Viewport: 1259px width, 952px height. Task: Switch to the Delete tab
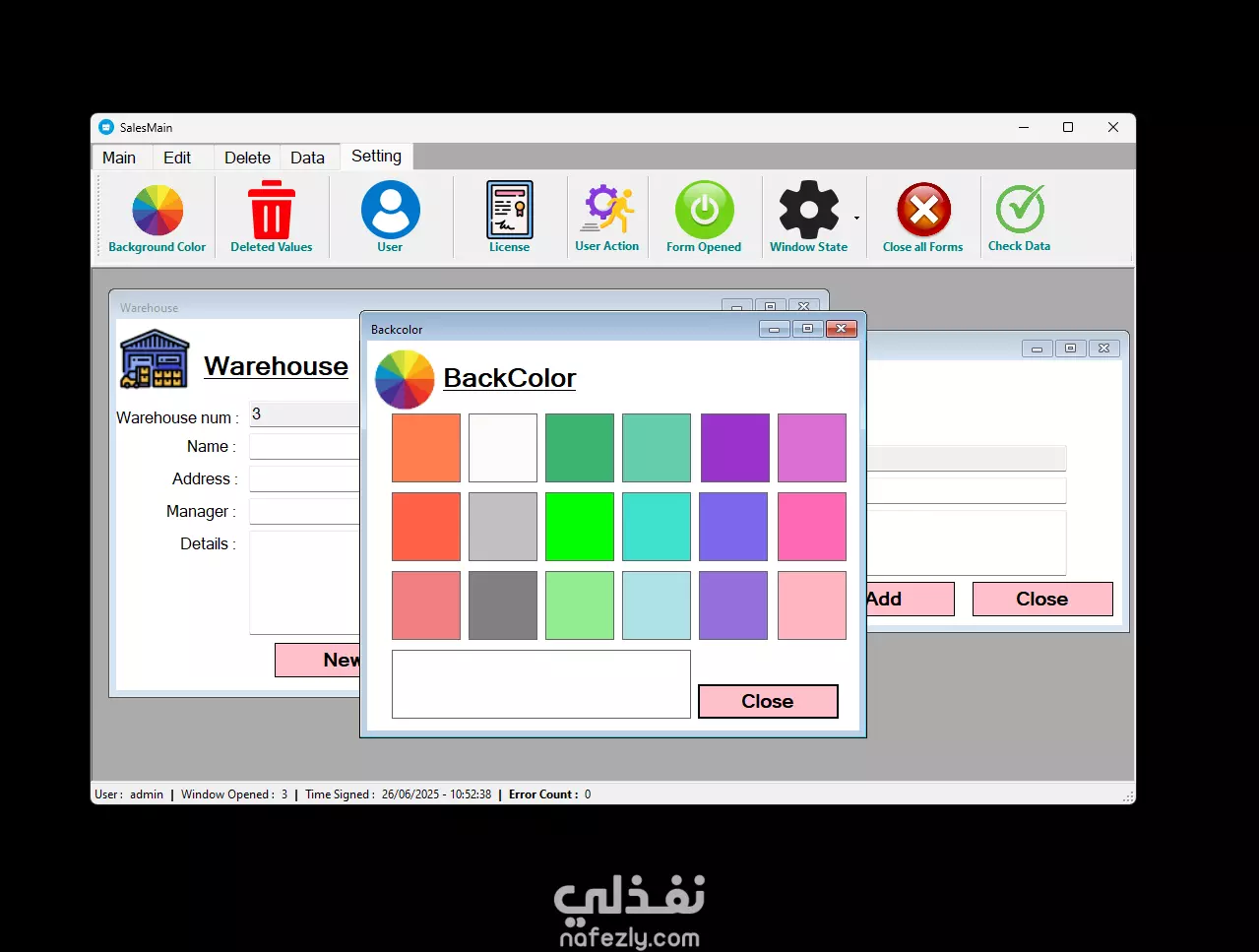(247, 158)
